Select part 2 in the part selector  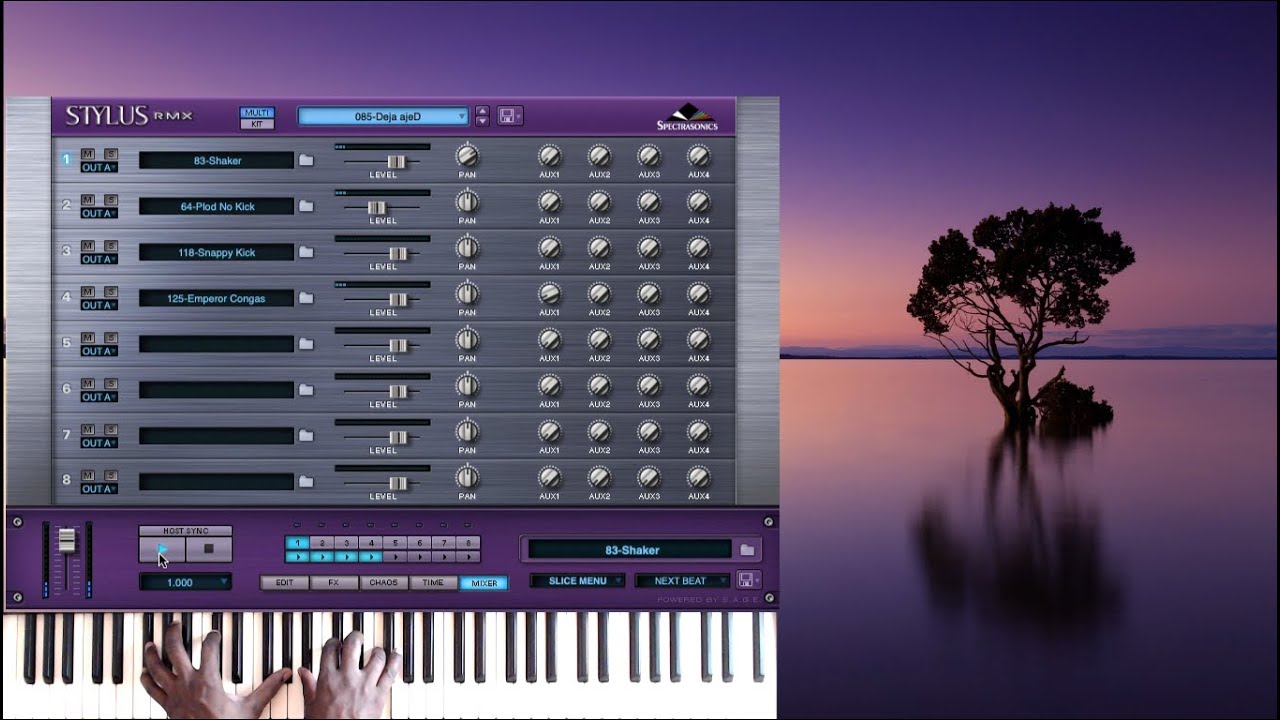[322, 543]
